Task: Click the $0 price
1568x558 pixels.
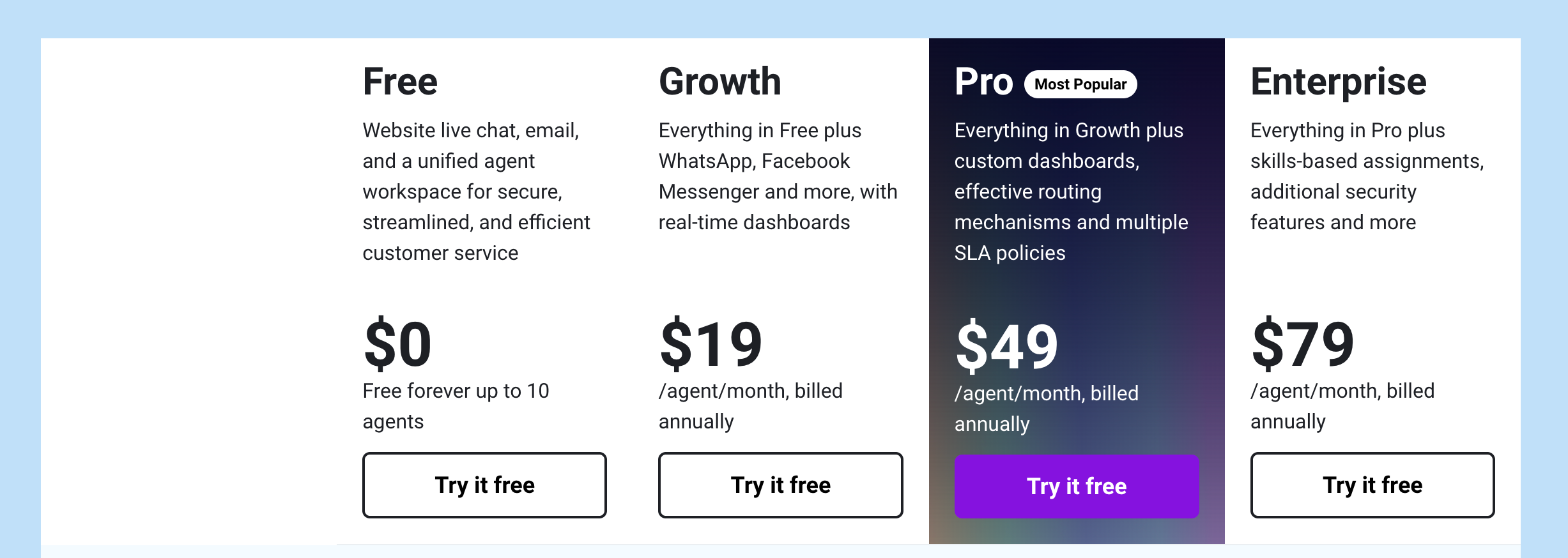Action: pos(397,345)
